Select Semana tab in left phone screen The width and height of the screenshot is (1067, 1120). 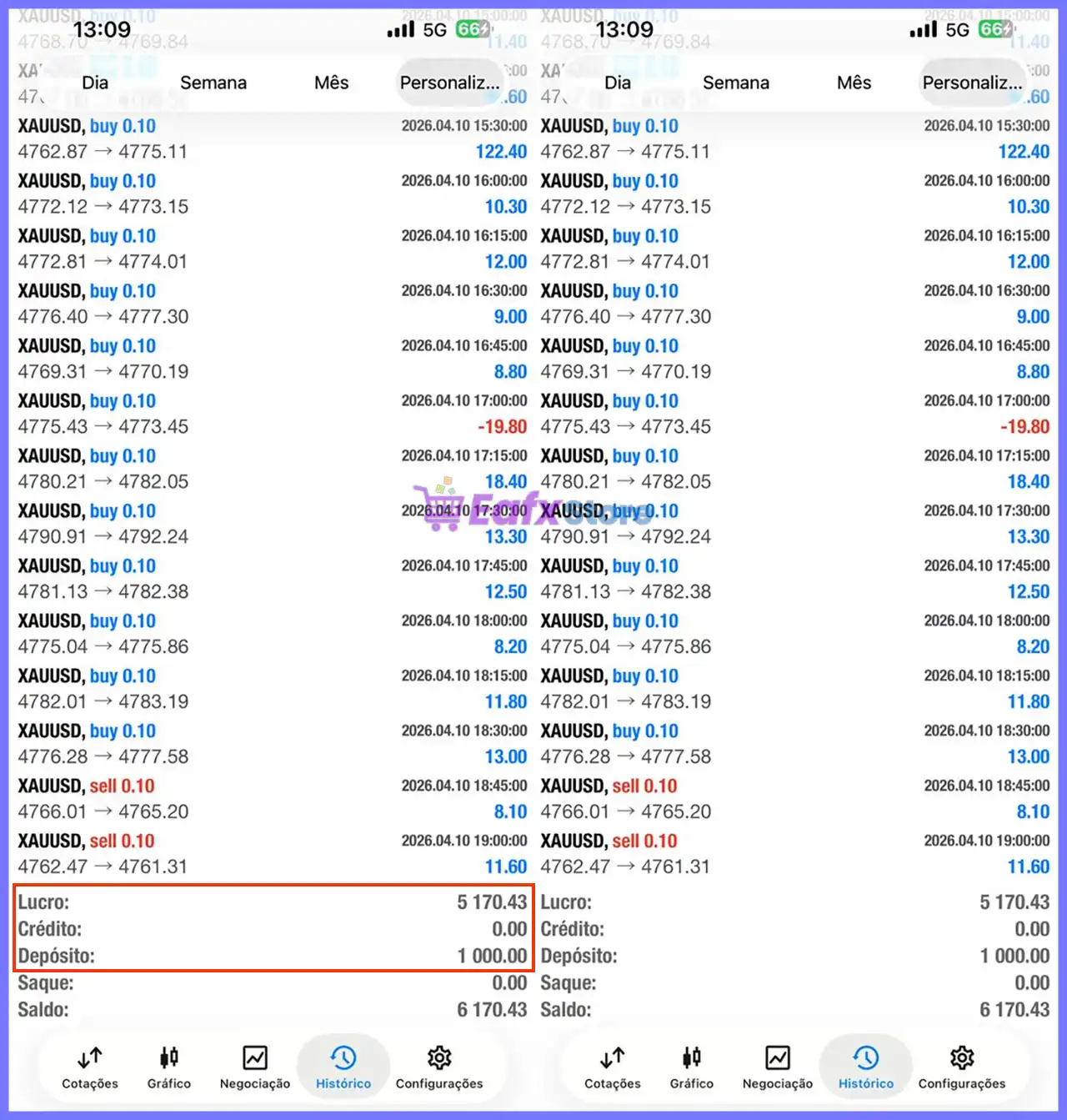click(x=213, y=83)
